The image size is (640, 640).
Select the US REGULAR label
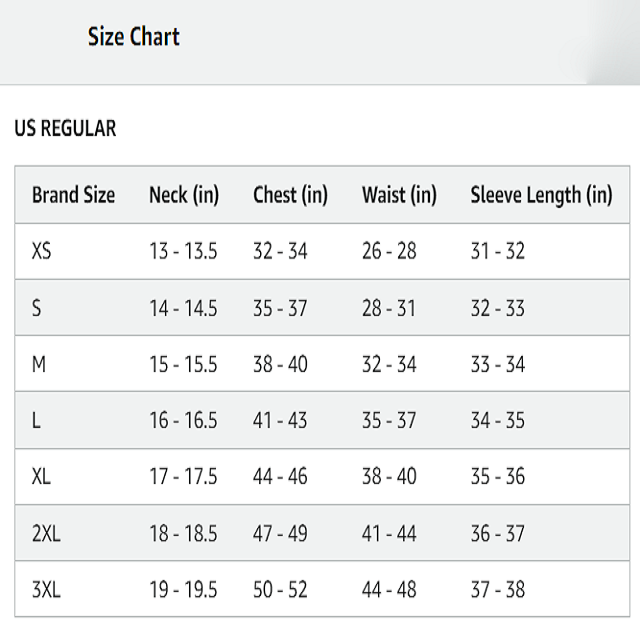click(x=65, y=129)
